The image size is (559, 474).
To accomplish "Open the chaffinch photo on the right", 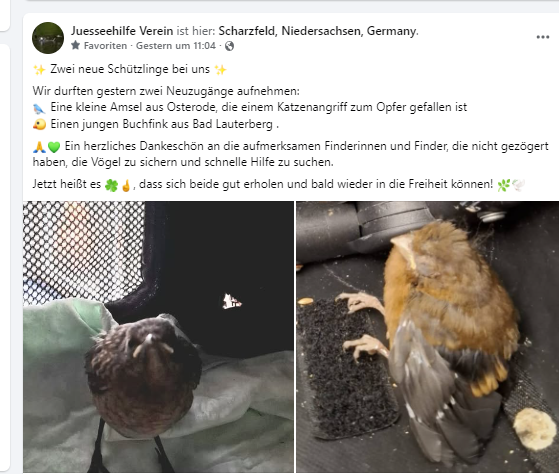I will (427, 337).
